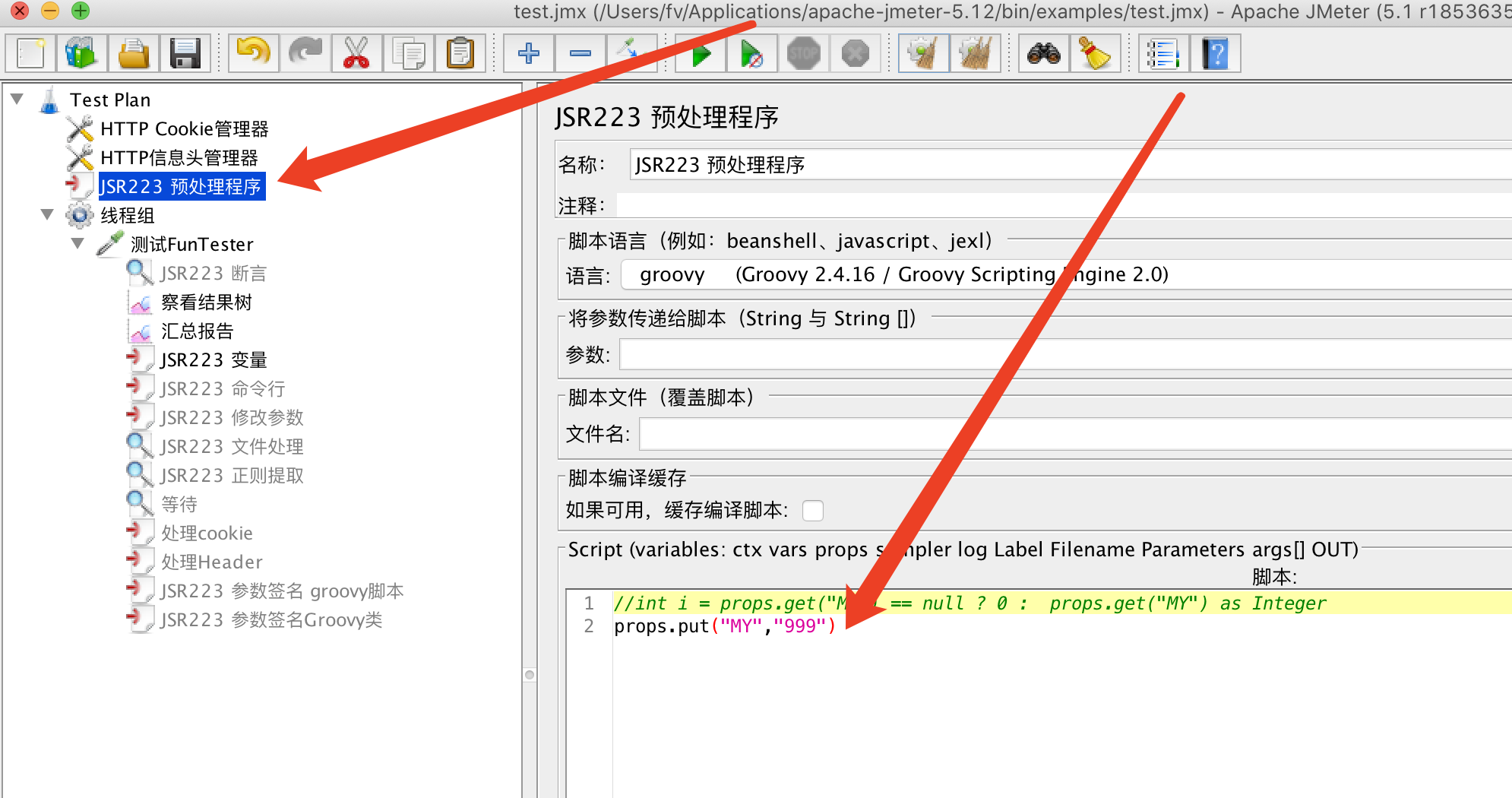Open the Templates icon
The height and width of the screenshot is (798, 1512).
pyautogui.click(x=82, y=54)
